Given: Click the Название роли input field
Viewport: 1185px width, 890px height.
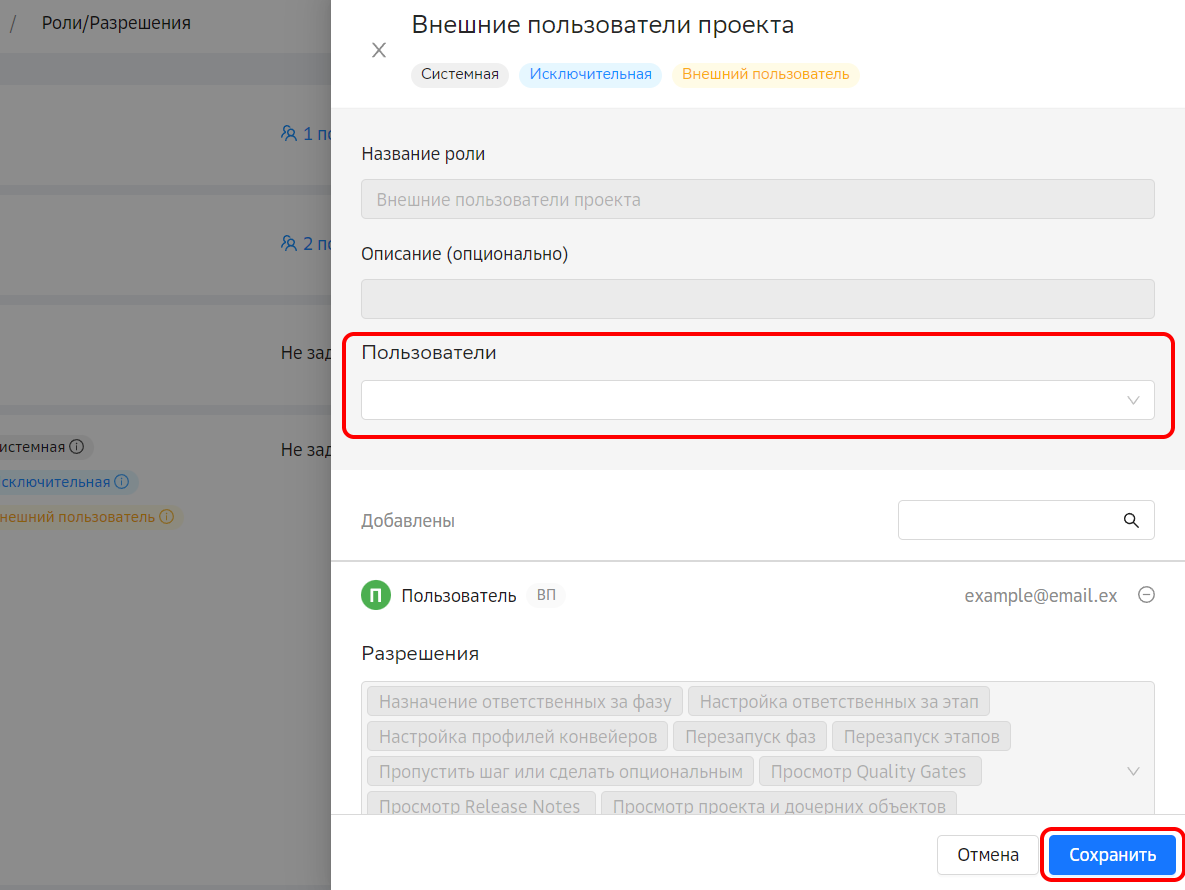Looking at the screenshot, I should [757, 199].
